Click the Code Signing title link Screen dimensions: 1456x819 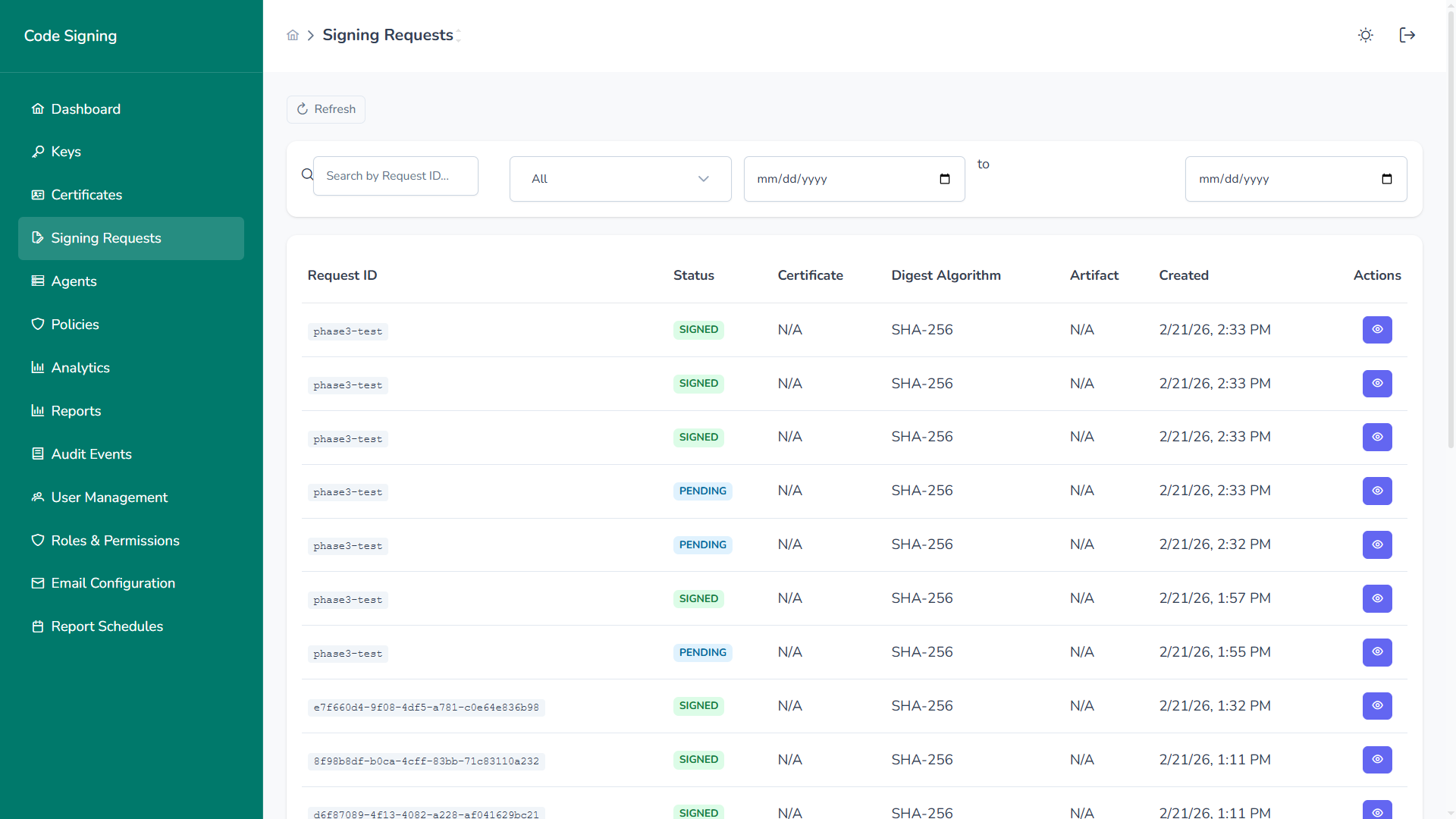click(x=71, y=36)
